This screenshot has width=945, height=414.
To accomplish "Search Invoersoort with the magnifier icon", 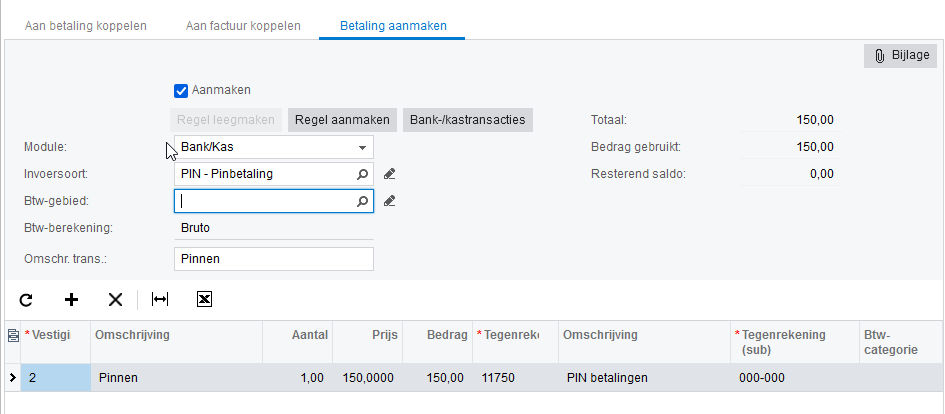I will tap(363, 174).
